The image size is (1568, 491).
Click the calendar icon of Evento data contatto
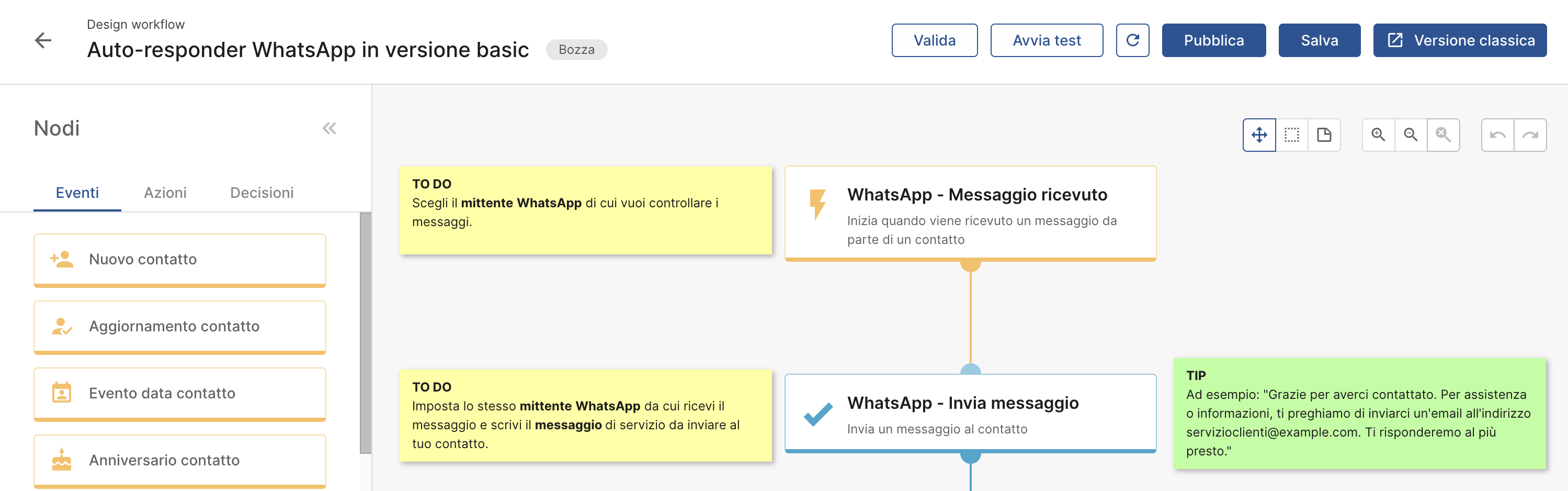coord(62,393)
